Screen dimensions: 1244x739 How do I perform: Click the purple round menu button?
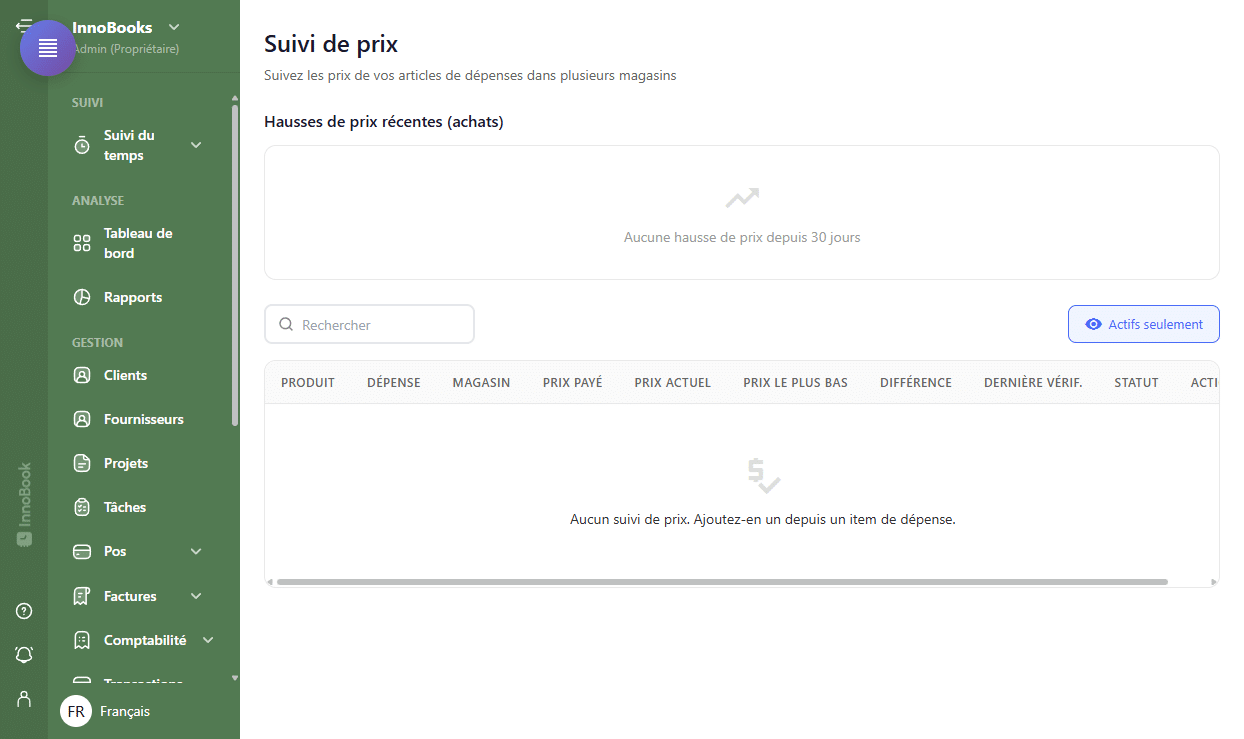pos(48,48)
